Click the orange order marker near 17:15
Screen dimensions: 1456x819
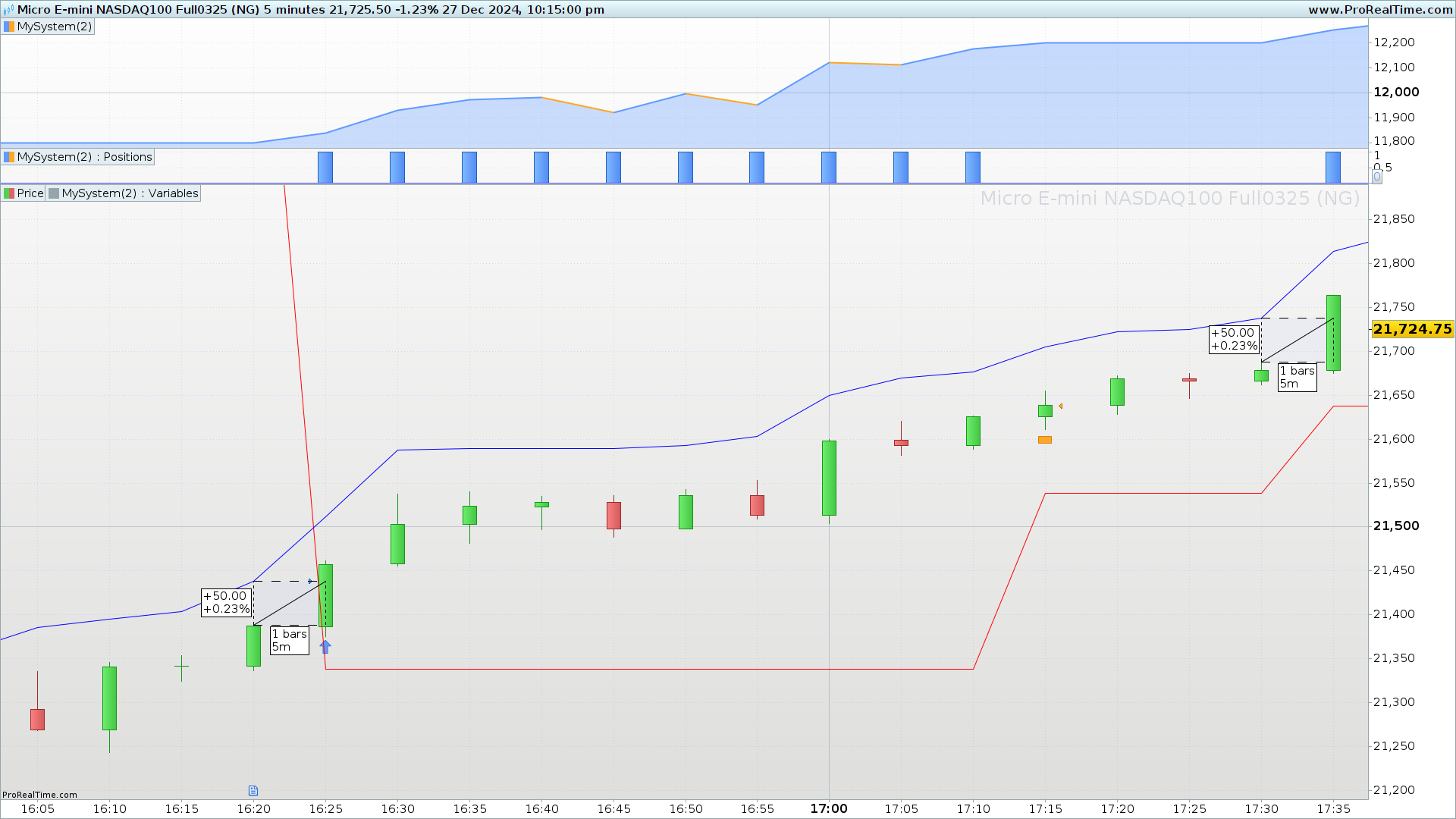coord(1045,440)
